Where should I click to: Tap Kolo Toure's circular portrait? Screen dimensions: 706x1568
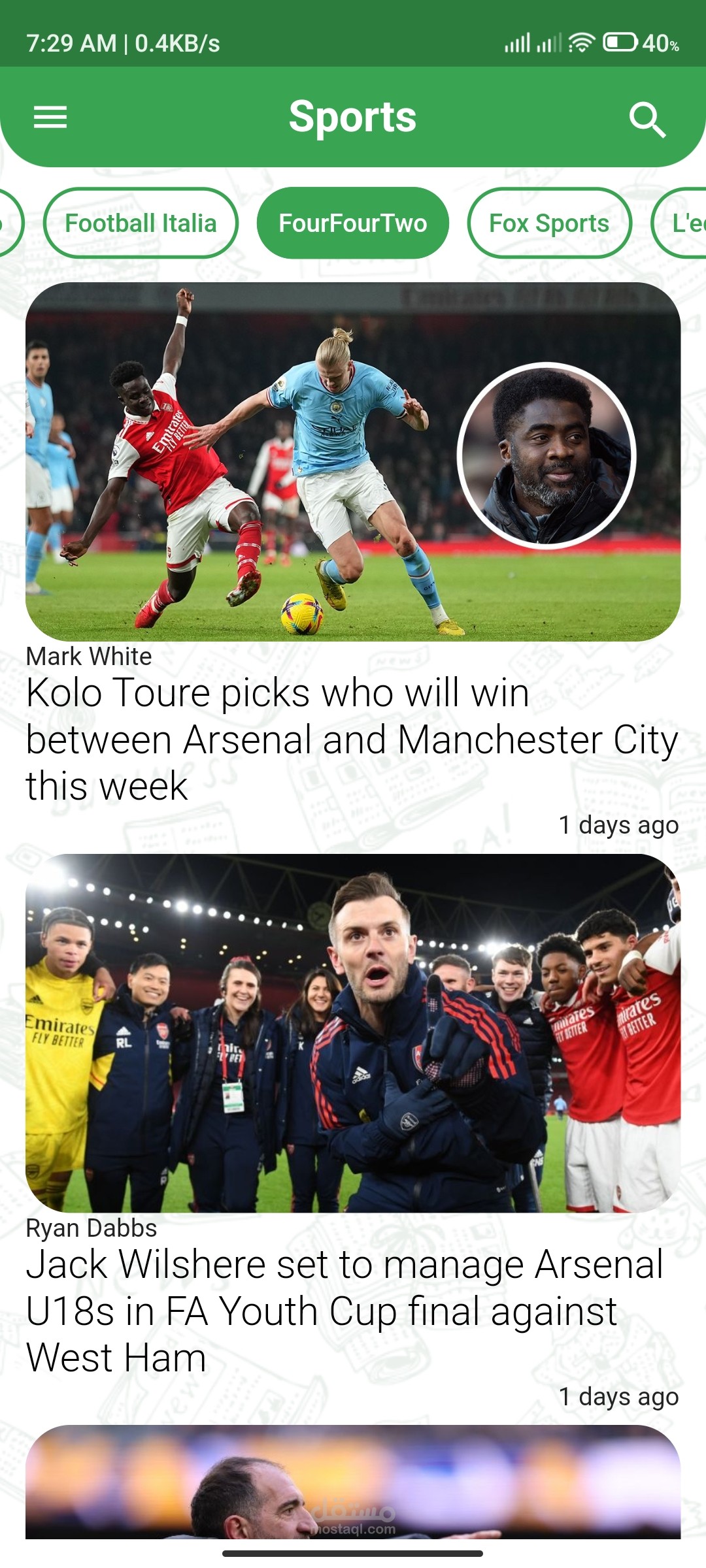tap(547, 455)
